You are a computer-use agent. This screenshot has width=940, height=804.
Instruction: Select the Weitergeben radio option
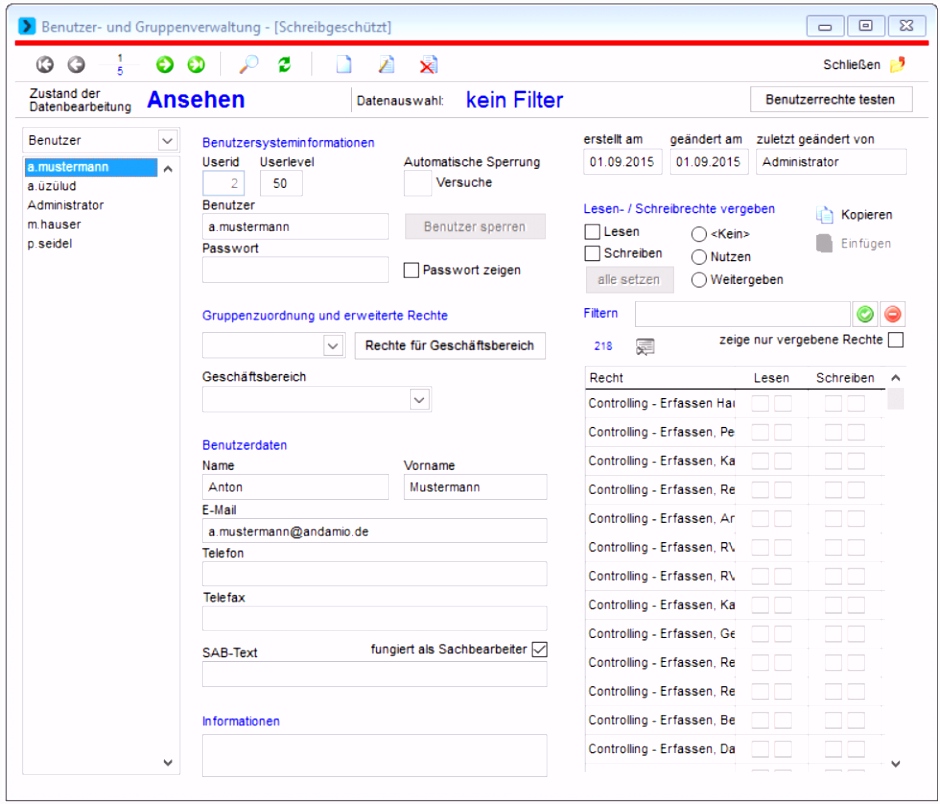pyautogui.click(x=699, y=280)
